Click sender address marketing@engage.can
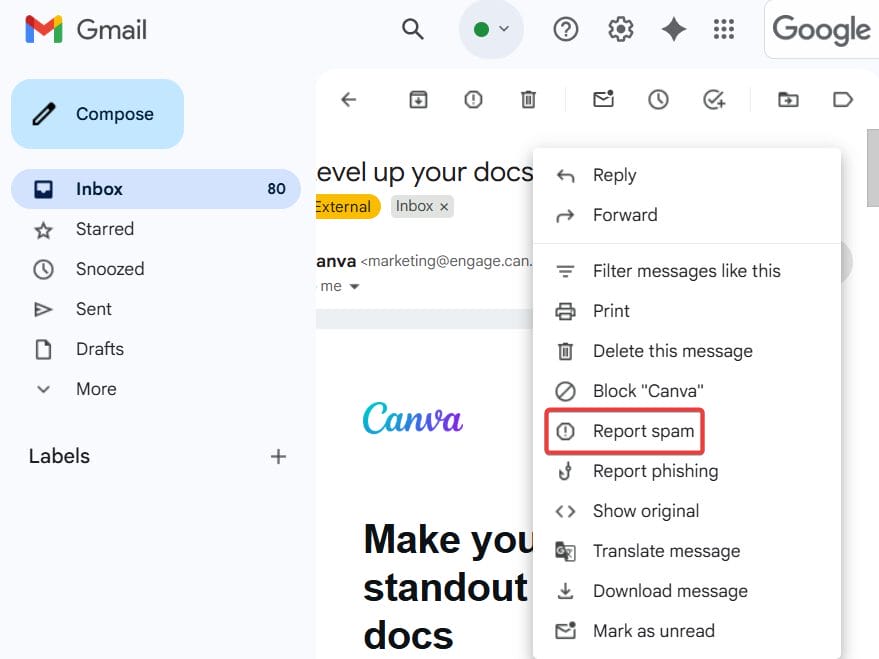Image resolution: width=879 pixels, height=659 pixels. (x=447, y=261)
